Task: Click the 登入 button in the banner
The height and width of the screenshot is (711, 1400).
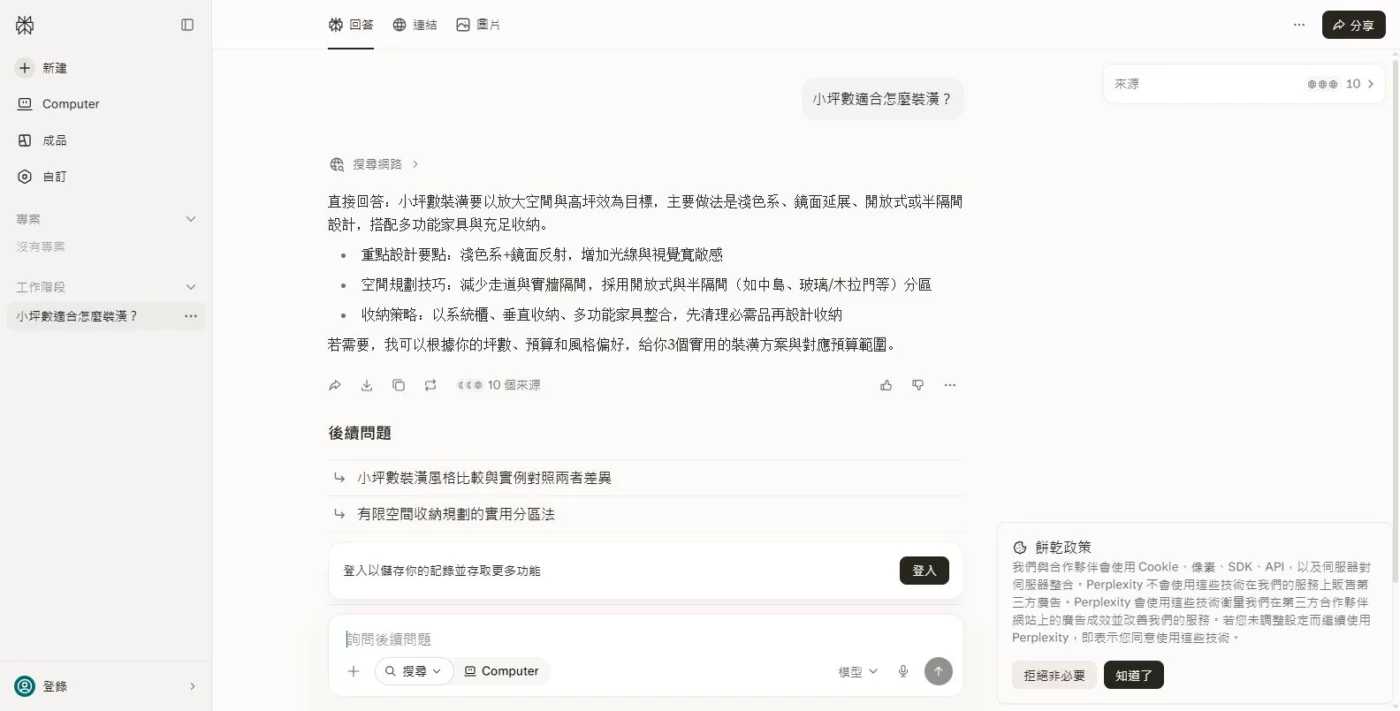Action: click(924, 570)
